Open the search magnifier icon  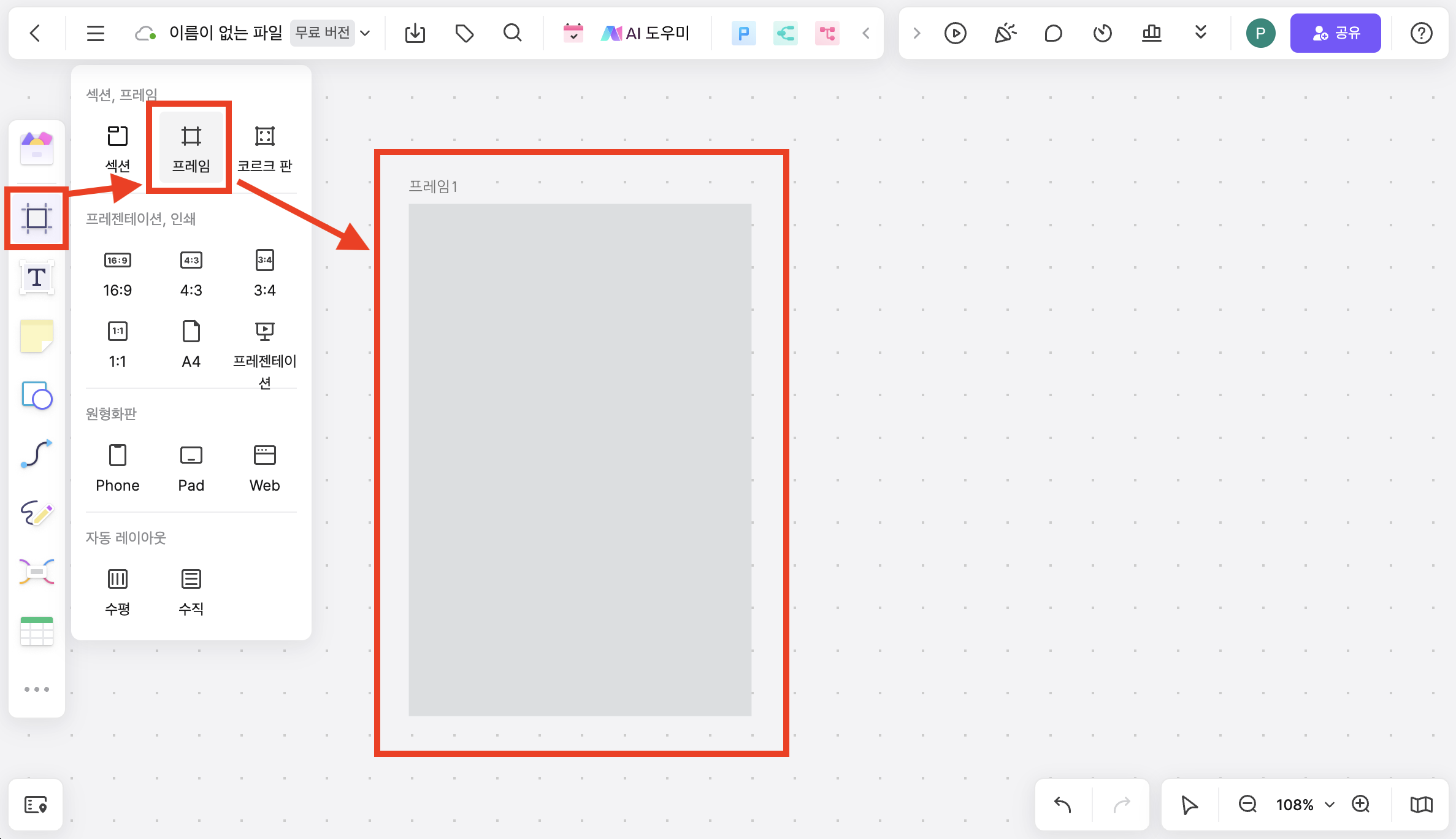(513, 33)
